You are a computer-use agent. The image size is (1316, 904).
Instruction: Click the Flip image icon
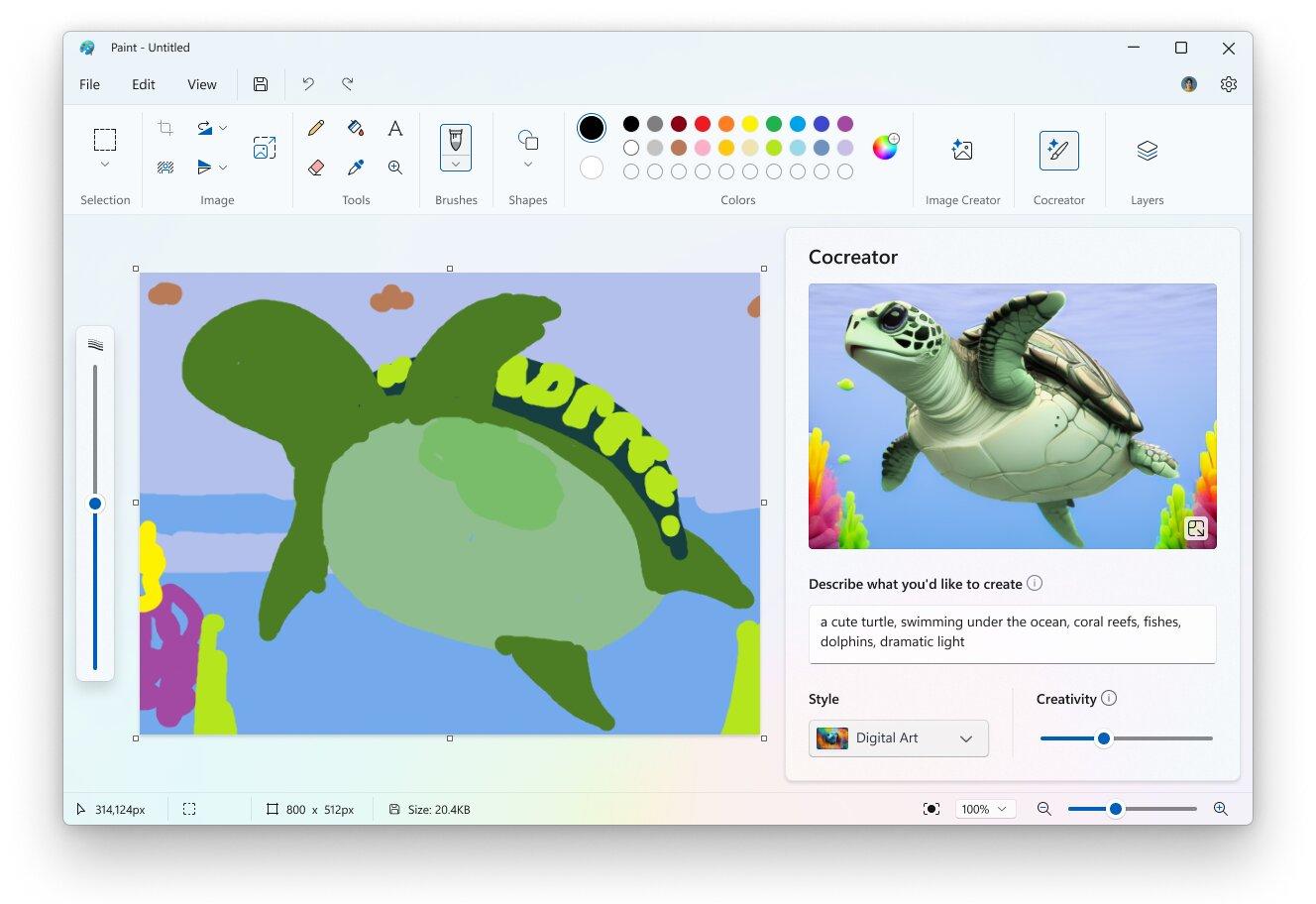click(204, 167)
